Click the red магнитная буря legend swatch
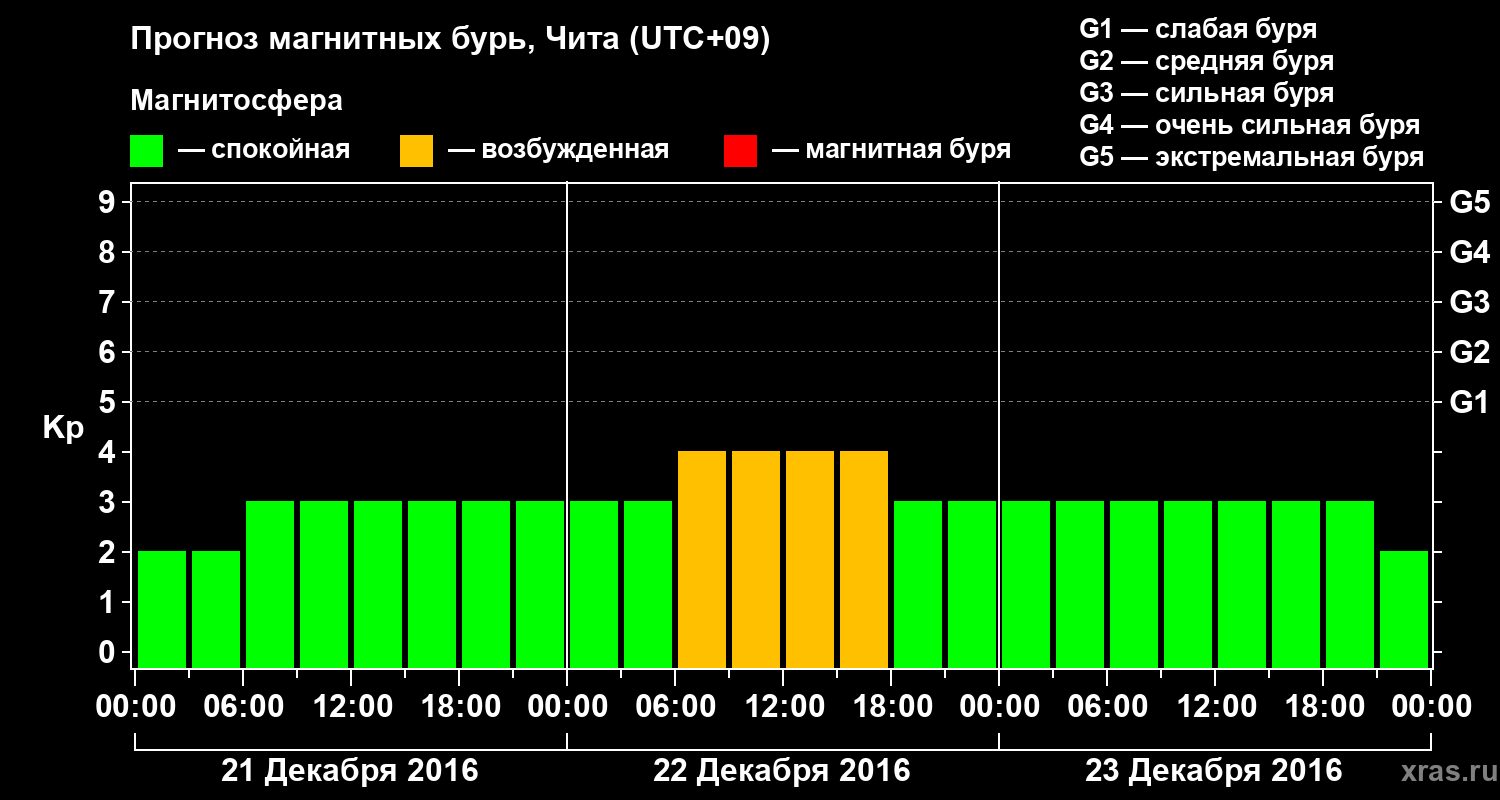This screenshot has width=1500, height=800. click(740, 151)
